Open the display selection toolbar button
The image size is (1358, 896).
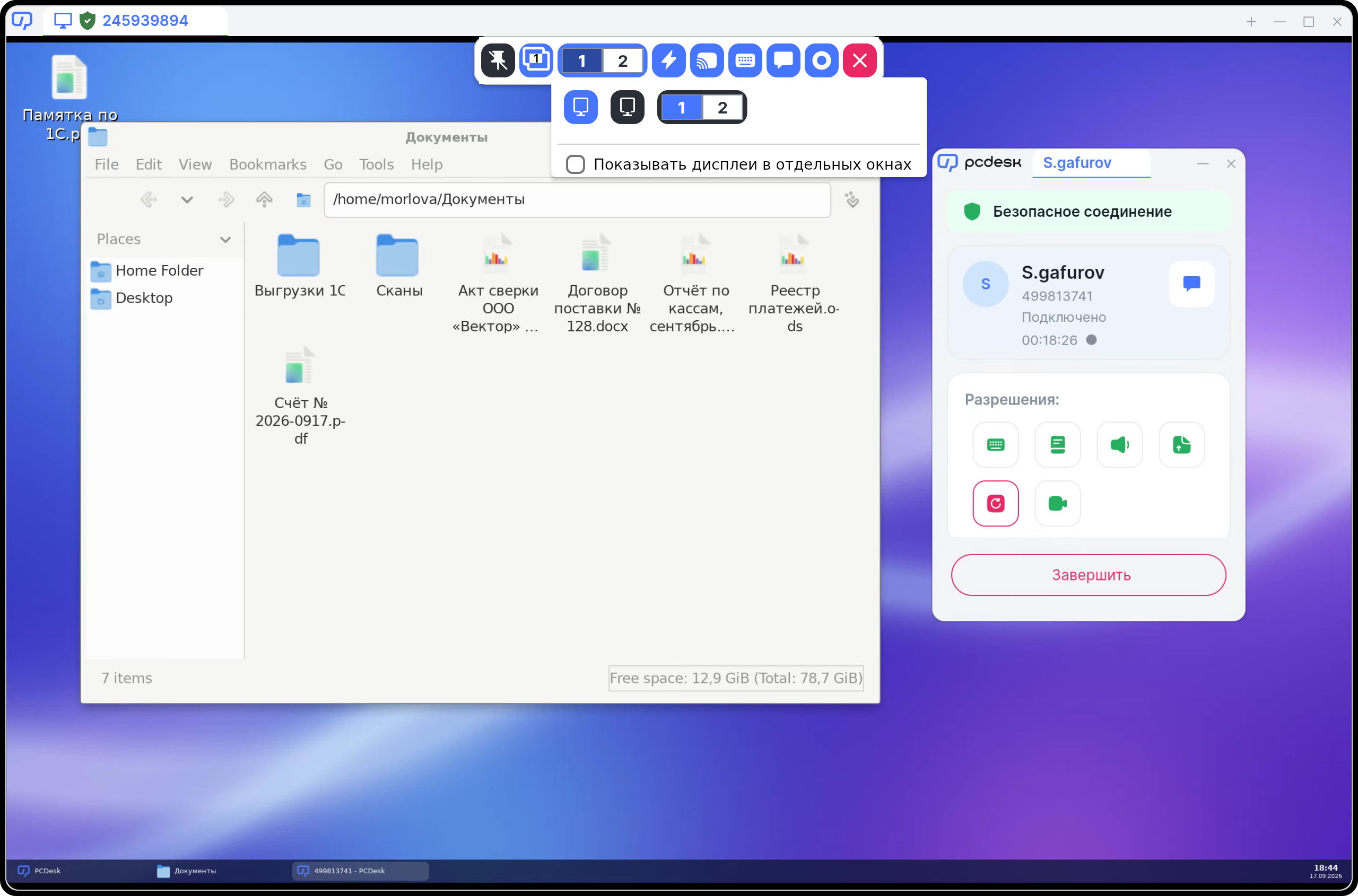coord(536,60)
